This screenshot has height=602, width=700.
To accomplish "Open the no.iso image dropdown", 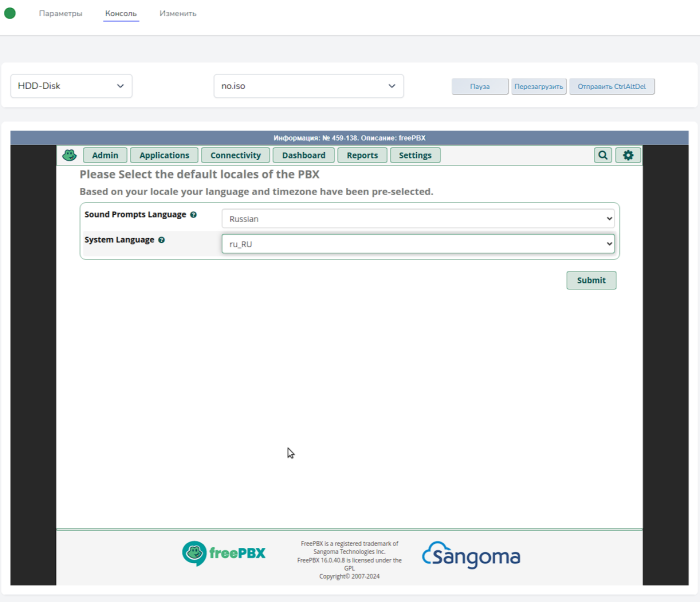I will tap(308, 86).
